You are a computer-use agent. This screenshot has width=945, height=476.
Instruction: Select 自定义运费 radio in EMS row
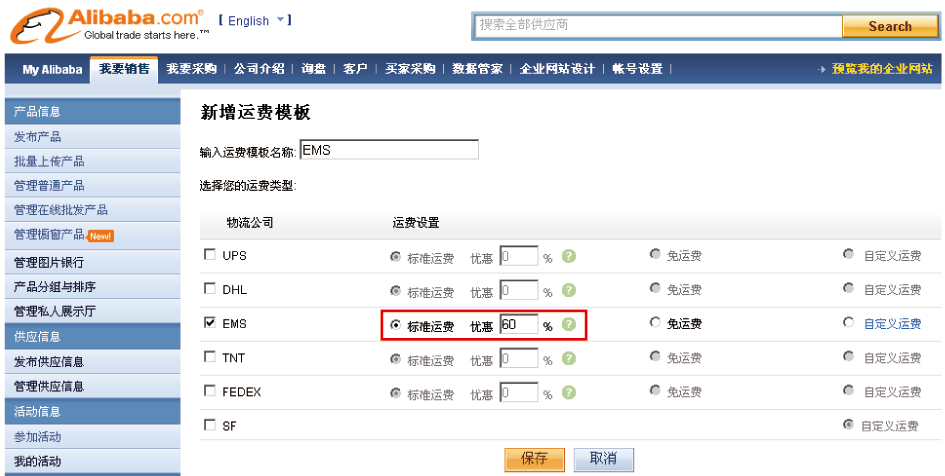(849, 322)
